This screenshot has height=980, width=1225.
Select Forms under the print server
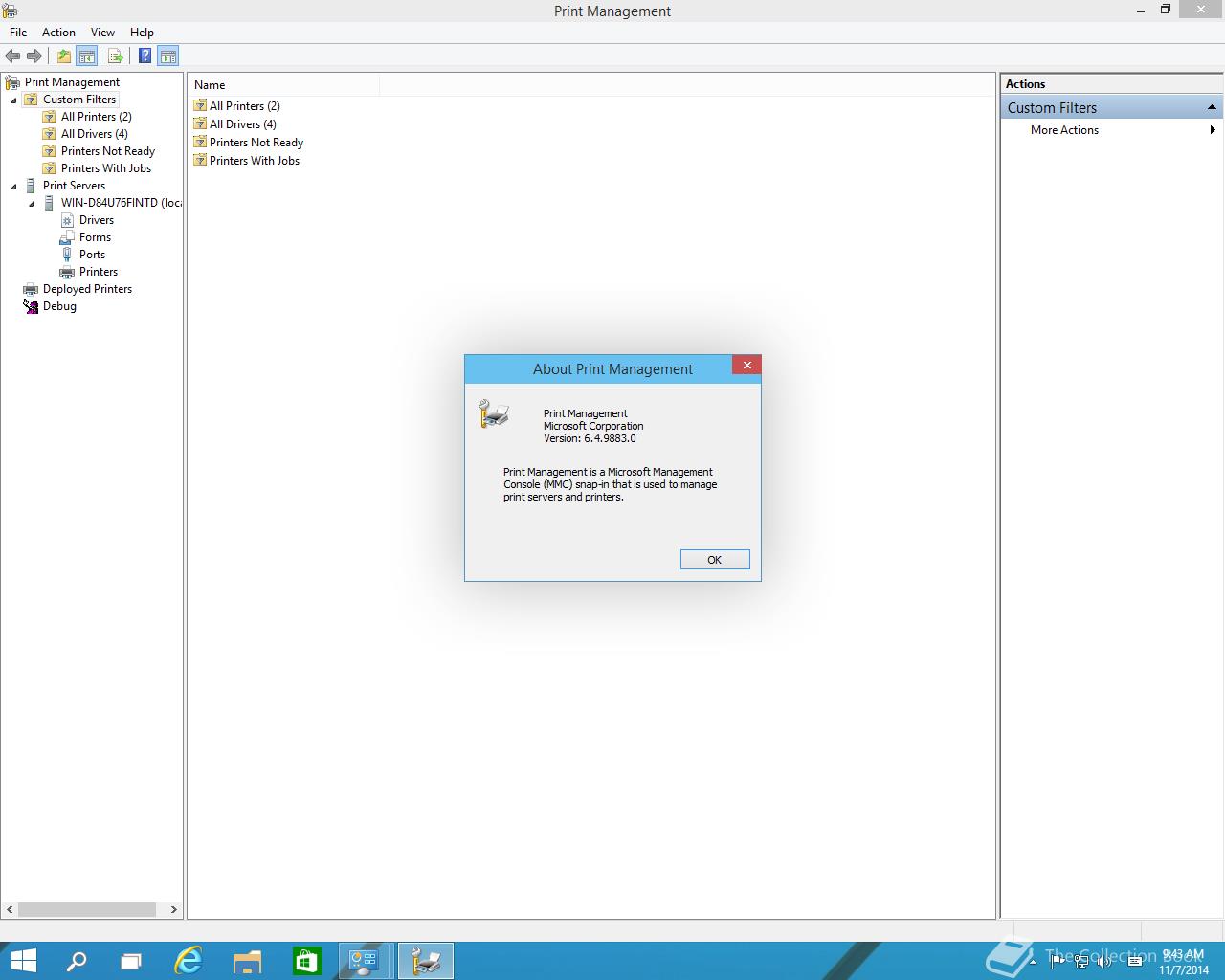pyautogui.click(x=95, y=237)
